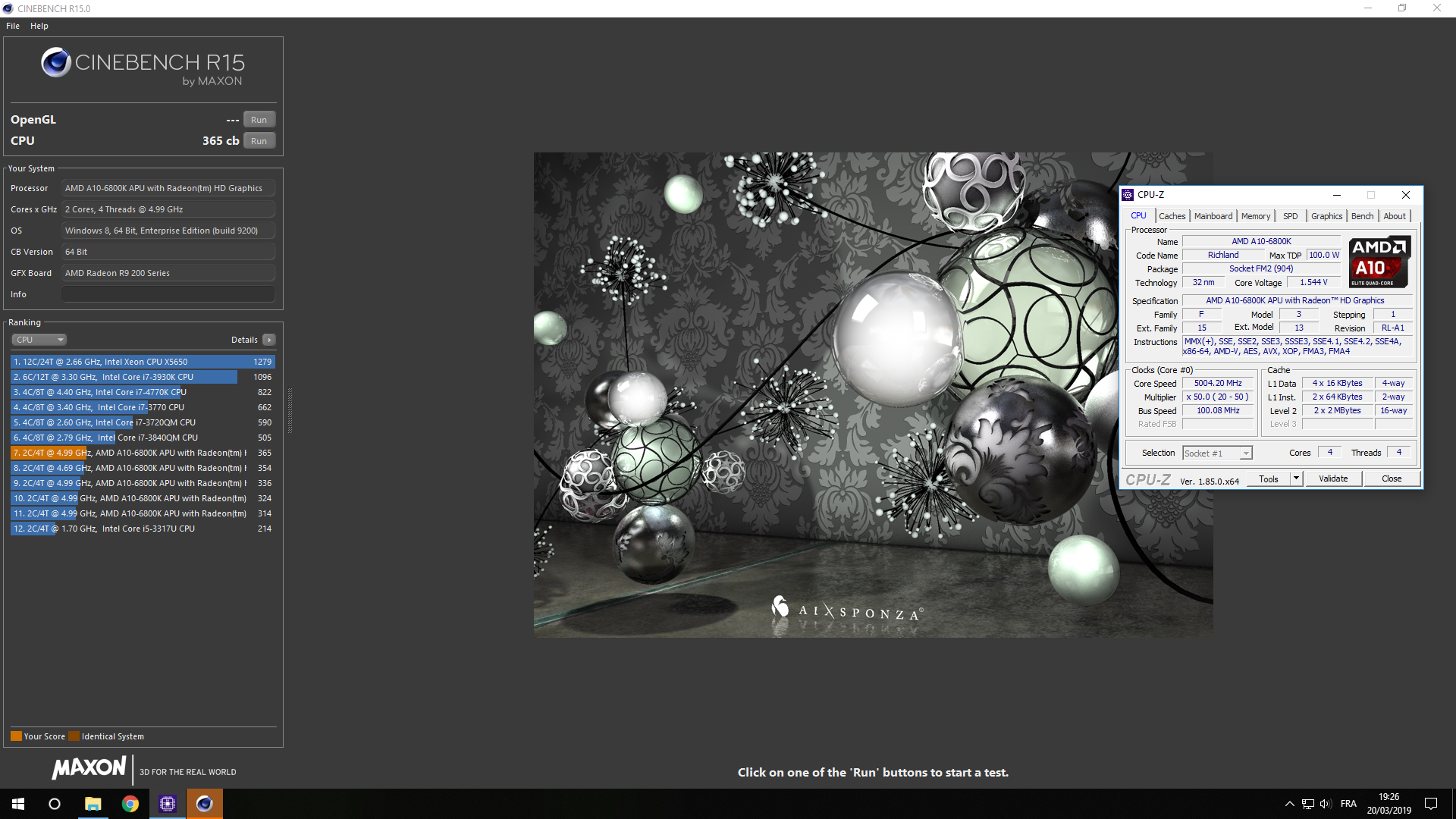Show hidden system tray icons
The height and width of the screenshot is (819, 1456).
(x=1289, y=804)
